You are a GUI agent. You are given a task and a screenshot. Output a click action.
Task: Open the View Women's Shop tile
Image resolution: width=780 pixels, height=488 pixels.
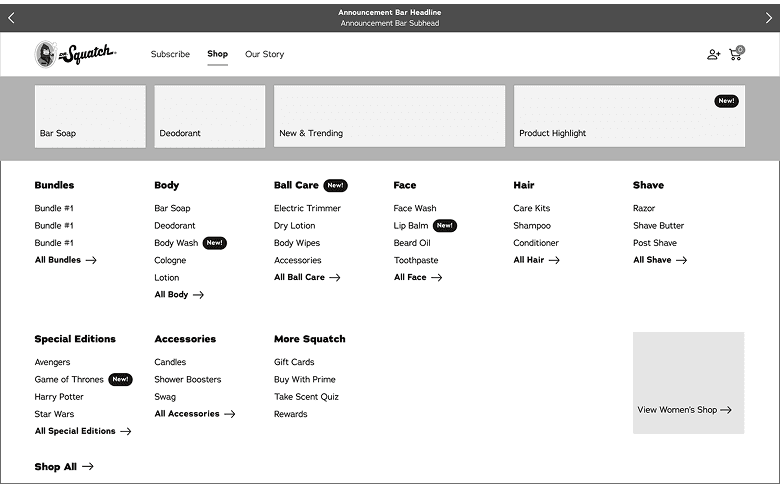tap(688, 383)
